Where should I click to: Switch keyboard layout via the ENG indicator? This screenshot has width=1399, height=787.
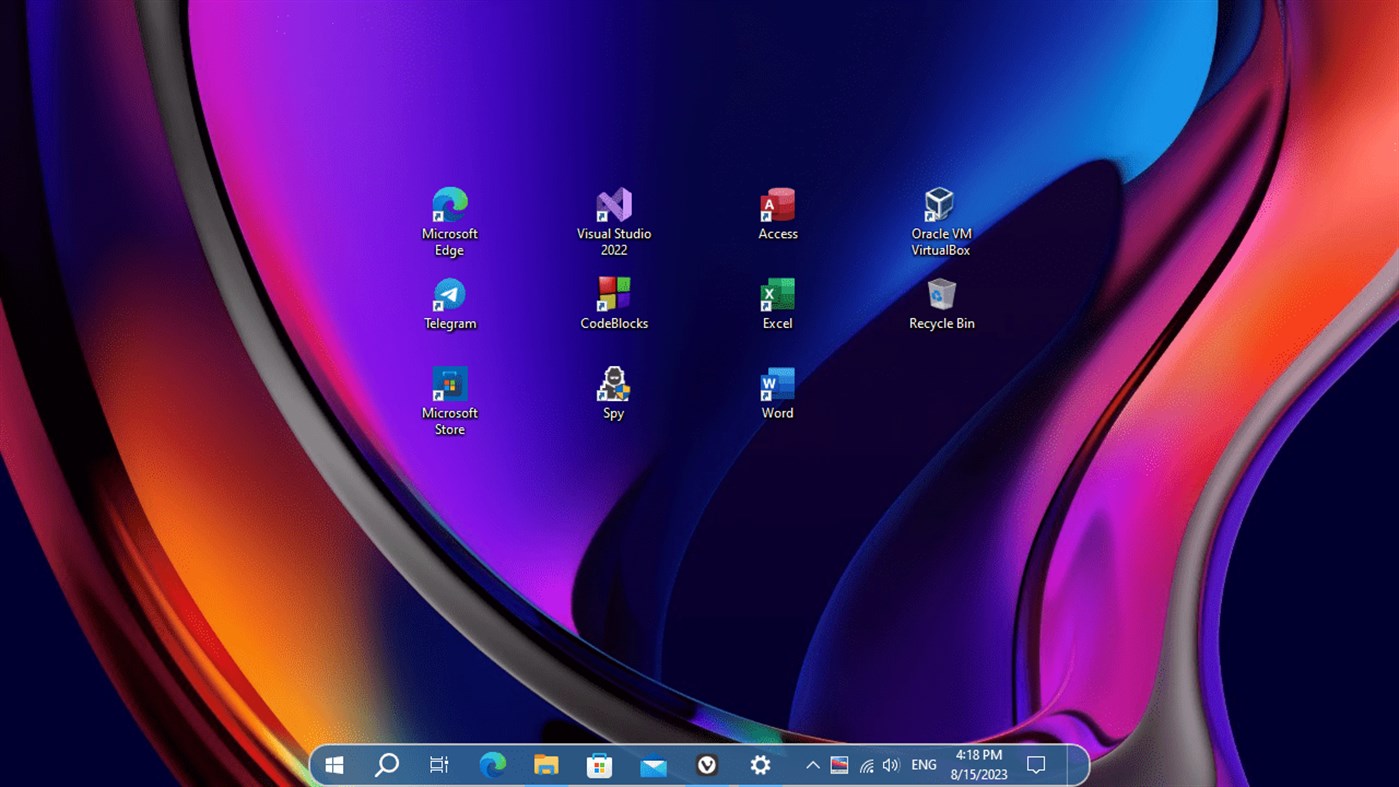pos(922,764)
